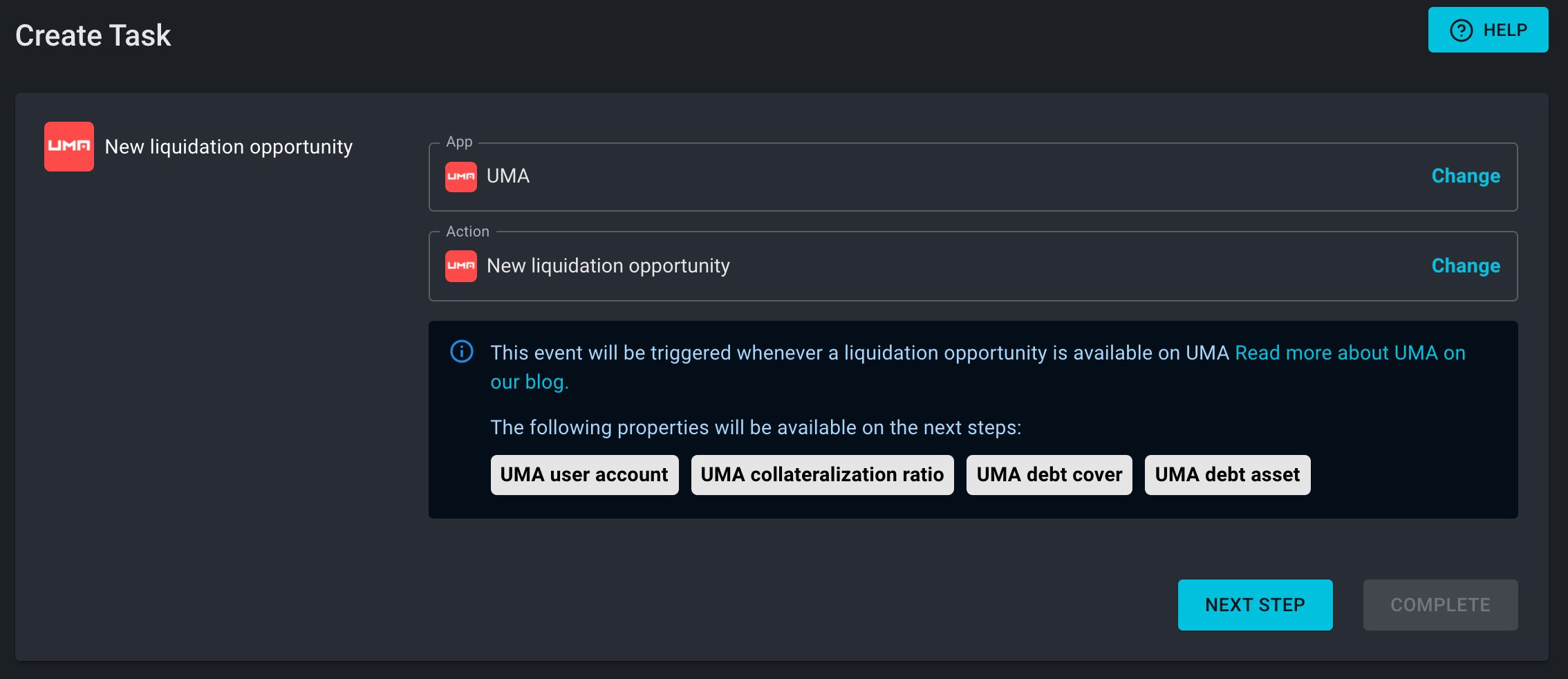Screen dimensions: 1568x679
Task: Change the selected Action
Action: [x=1466, y=266]
